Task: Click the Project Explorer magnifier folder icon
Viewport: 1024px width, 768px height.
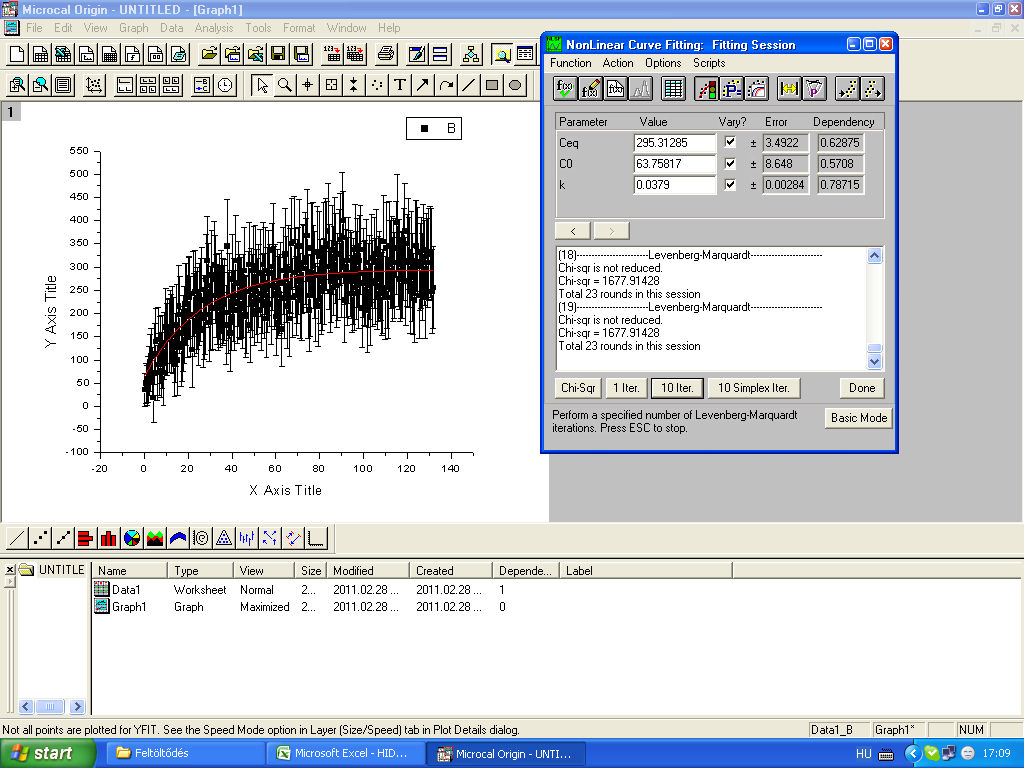Action: click(x=502, y=54)
